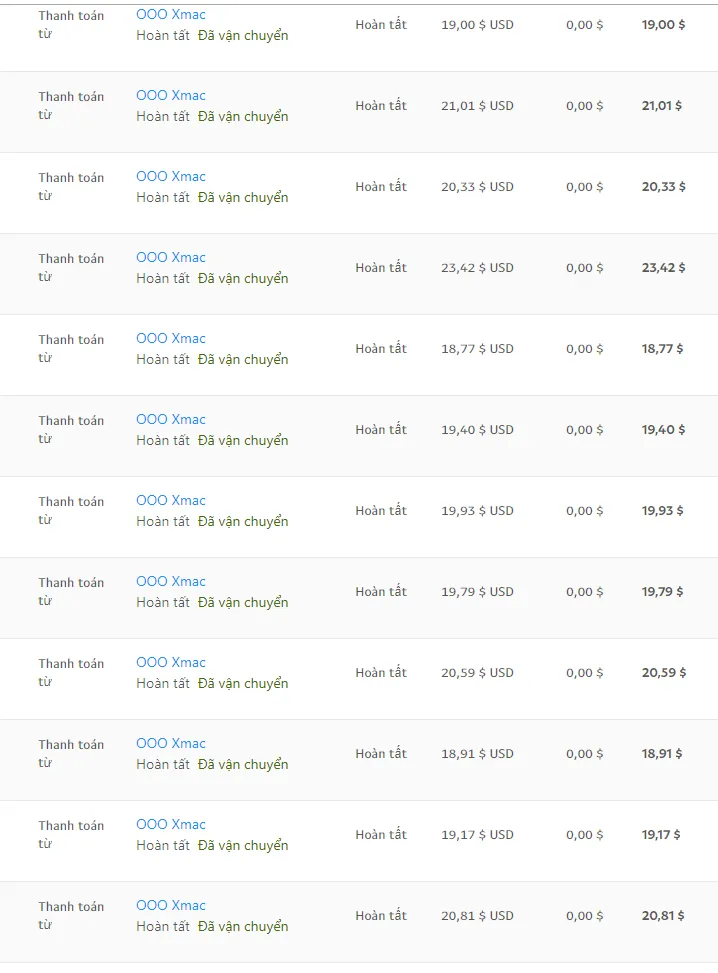This screenshot has height=973, width=718.
Task: Open OOO Xmac link for 18,77 $ payment
Action: point(171,339)
